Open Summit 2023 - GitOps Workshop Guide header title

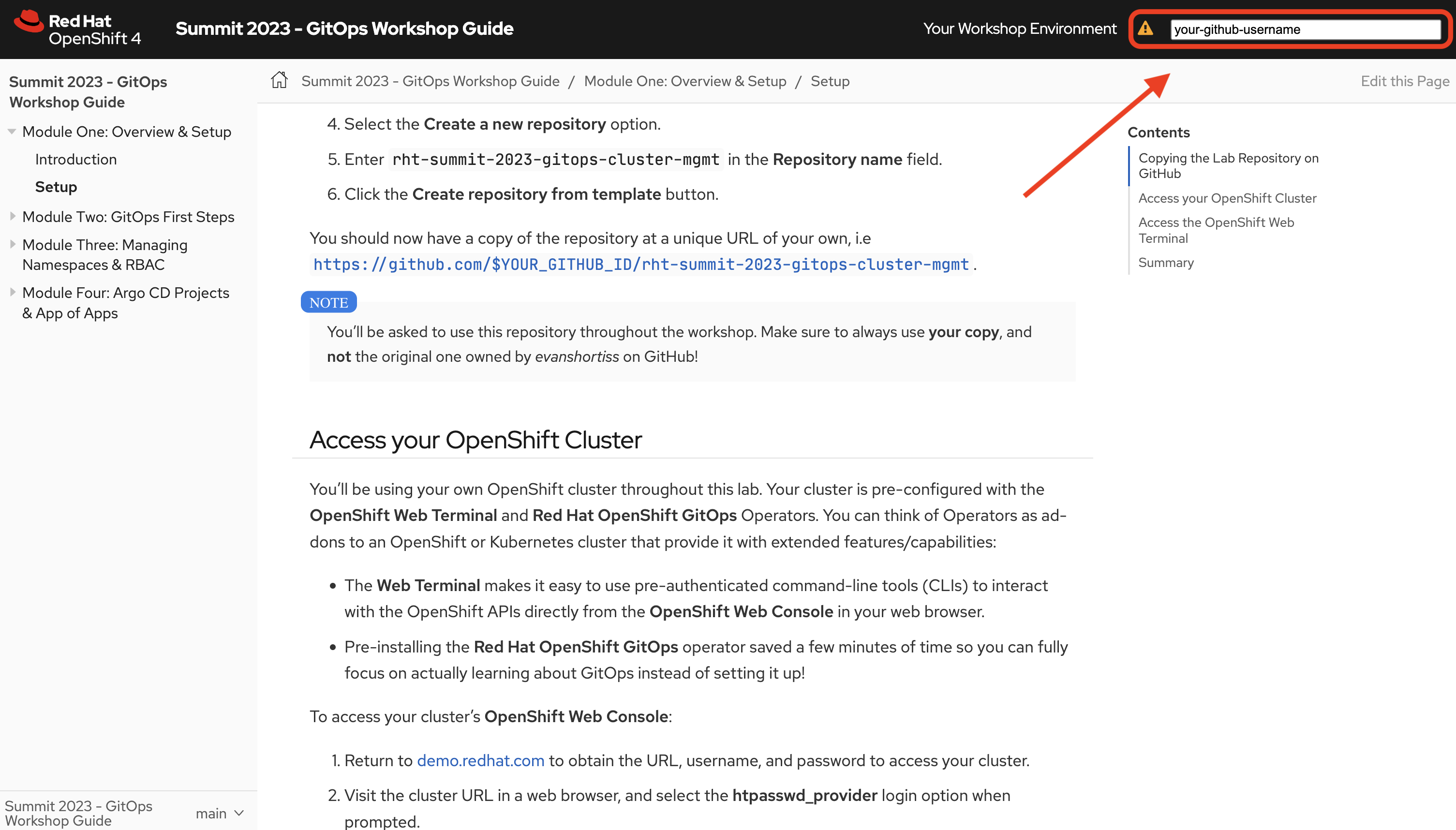[x=344, y=29]
